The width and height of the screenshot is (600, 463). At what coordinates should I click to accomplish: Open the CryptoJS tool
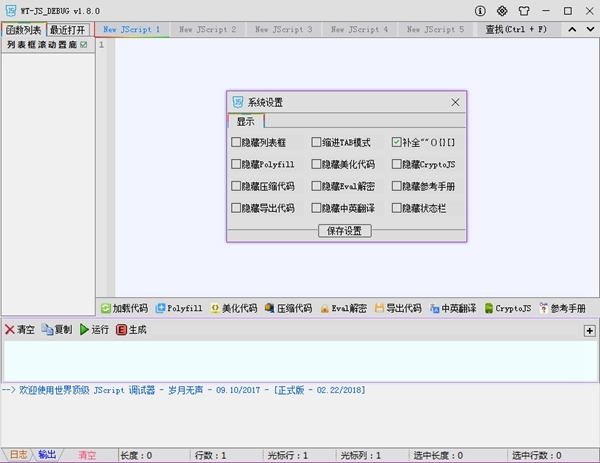[508, 308]
